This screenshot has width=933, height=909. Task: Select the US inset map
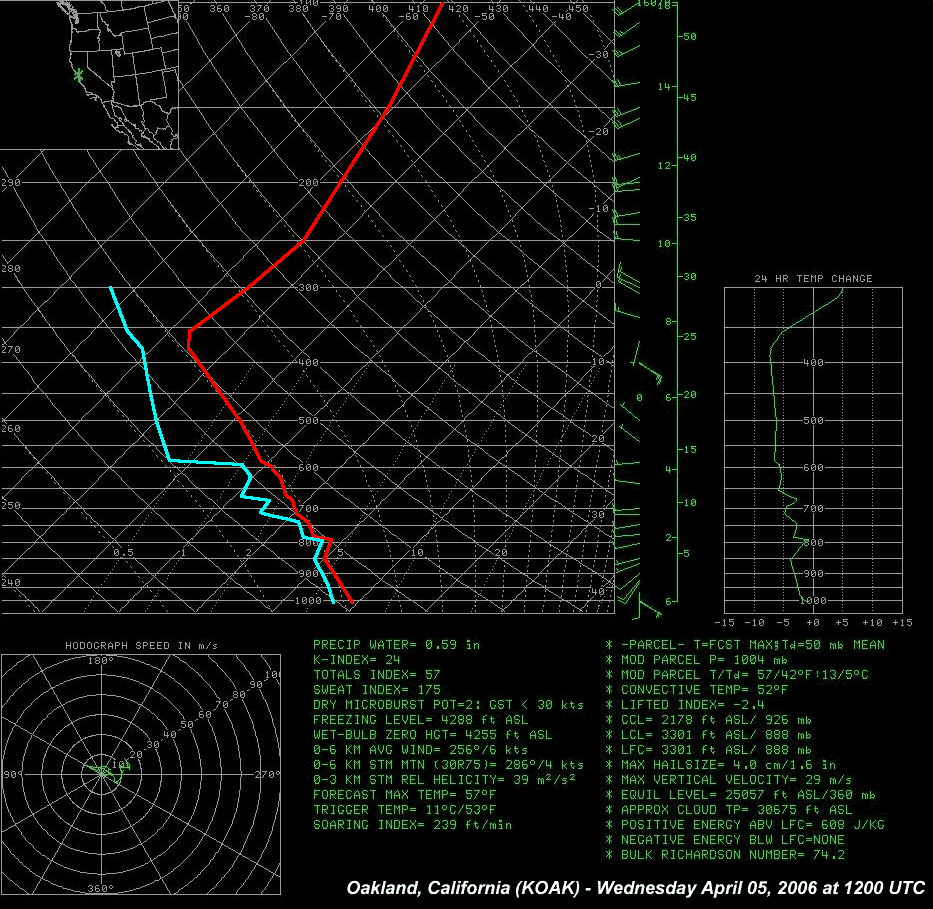coord(89,74)
